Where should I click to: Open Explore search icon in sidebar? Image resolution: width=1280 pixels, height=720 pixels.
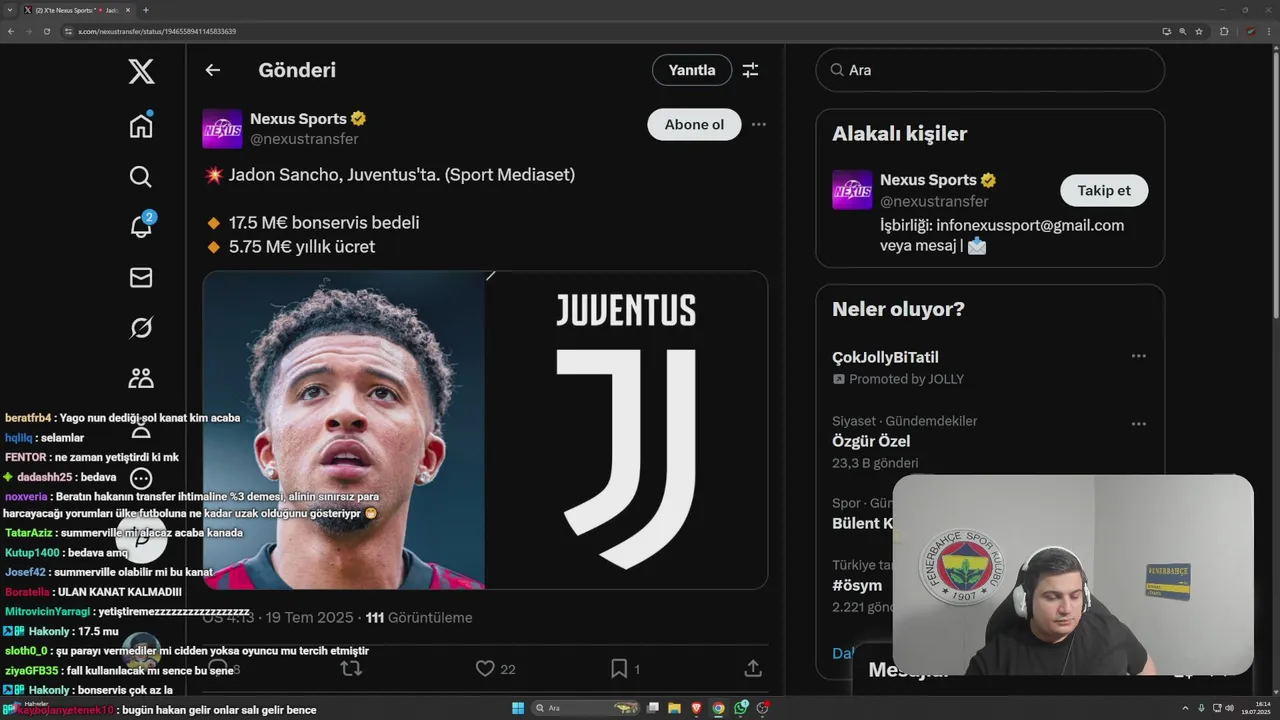[141, 177]
